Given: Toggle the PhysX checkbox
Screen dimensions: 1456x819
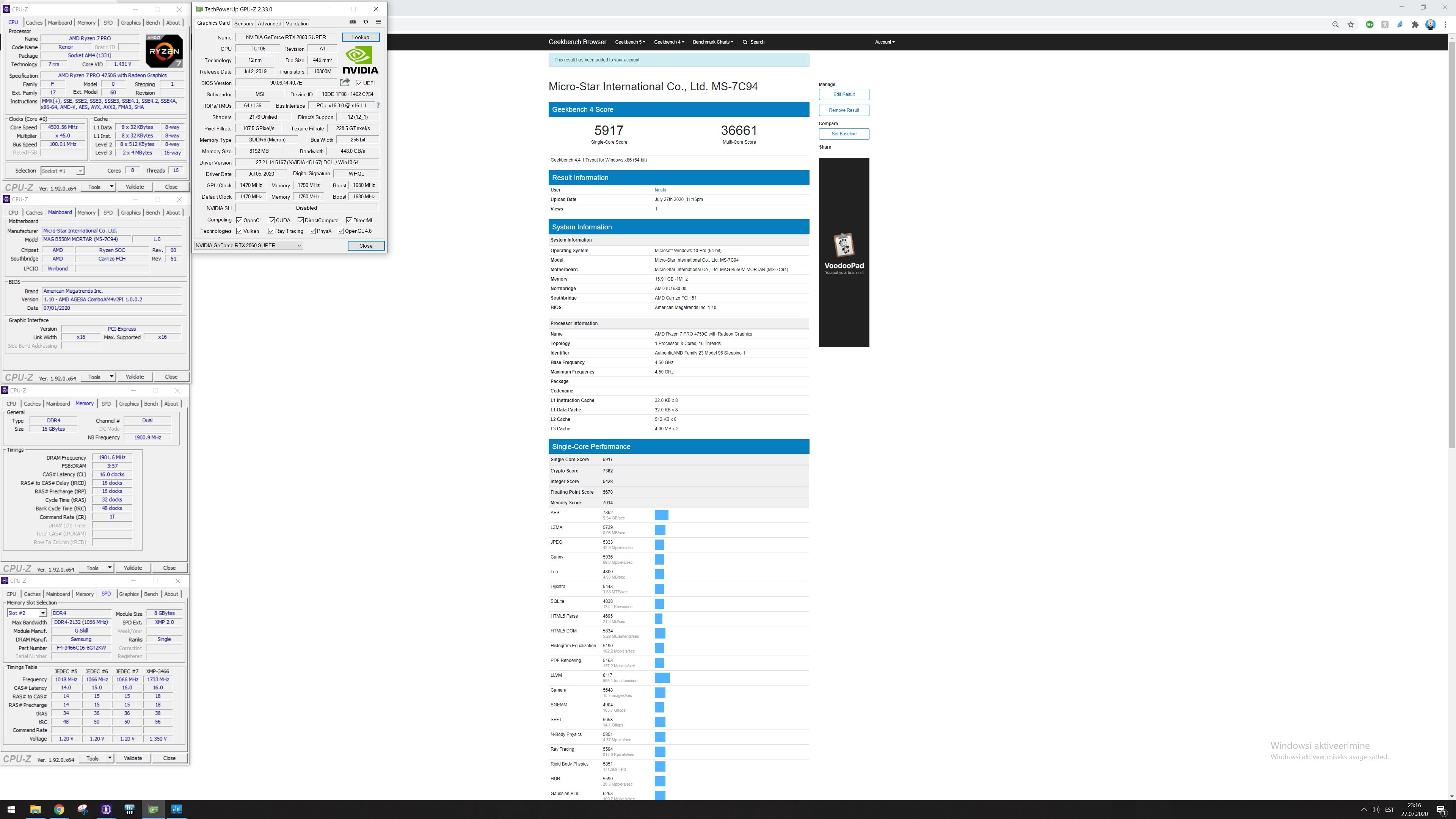Looking at the screenshot, I should coord(313,231).
